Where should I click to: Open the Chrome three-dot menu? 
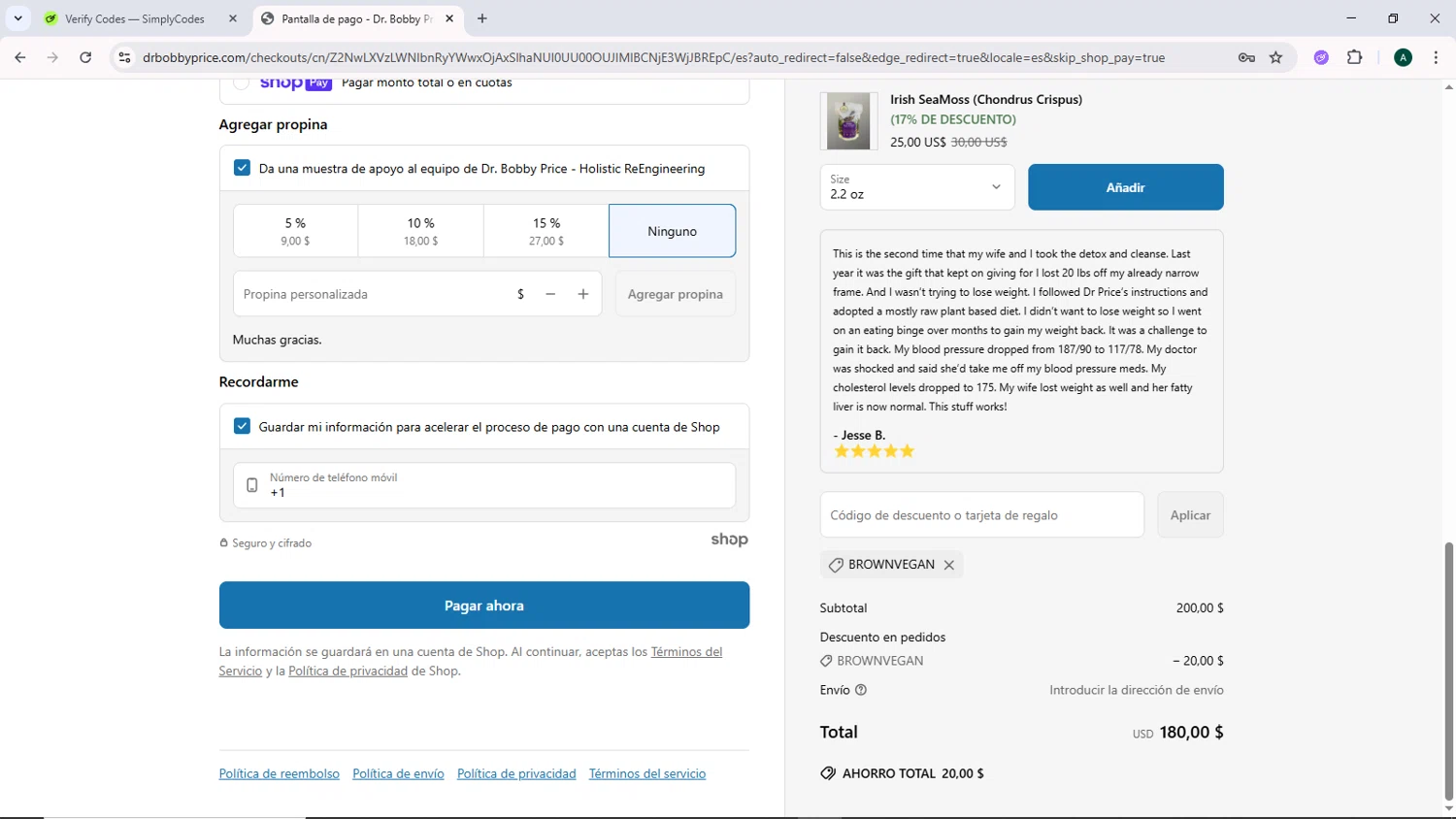[x=1436, y=57]
